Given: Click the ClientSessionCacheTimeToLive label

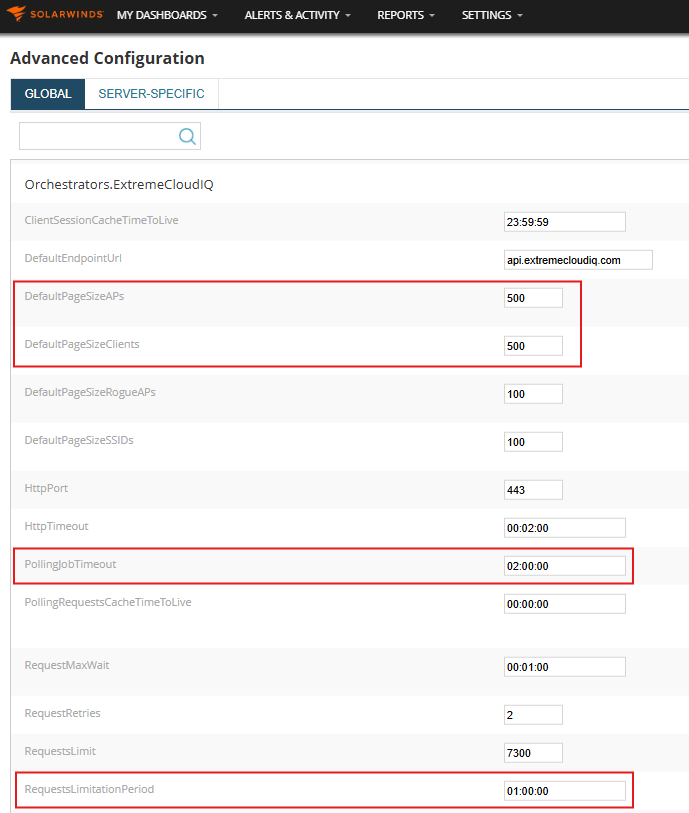Looking at the screenshot, I should tap(101, 220).
